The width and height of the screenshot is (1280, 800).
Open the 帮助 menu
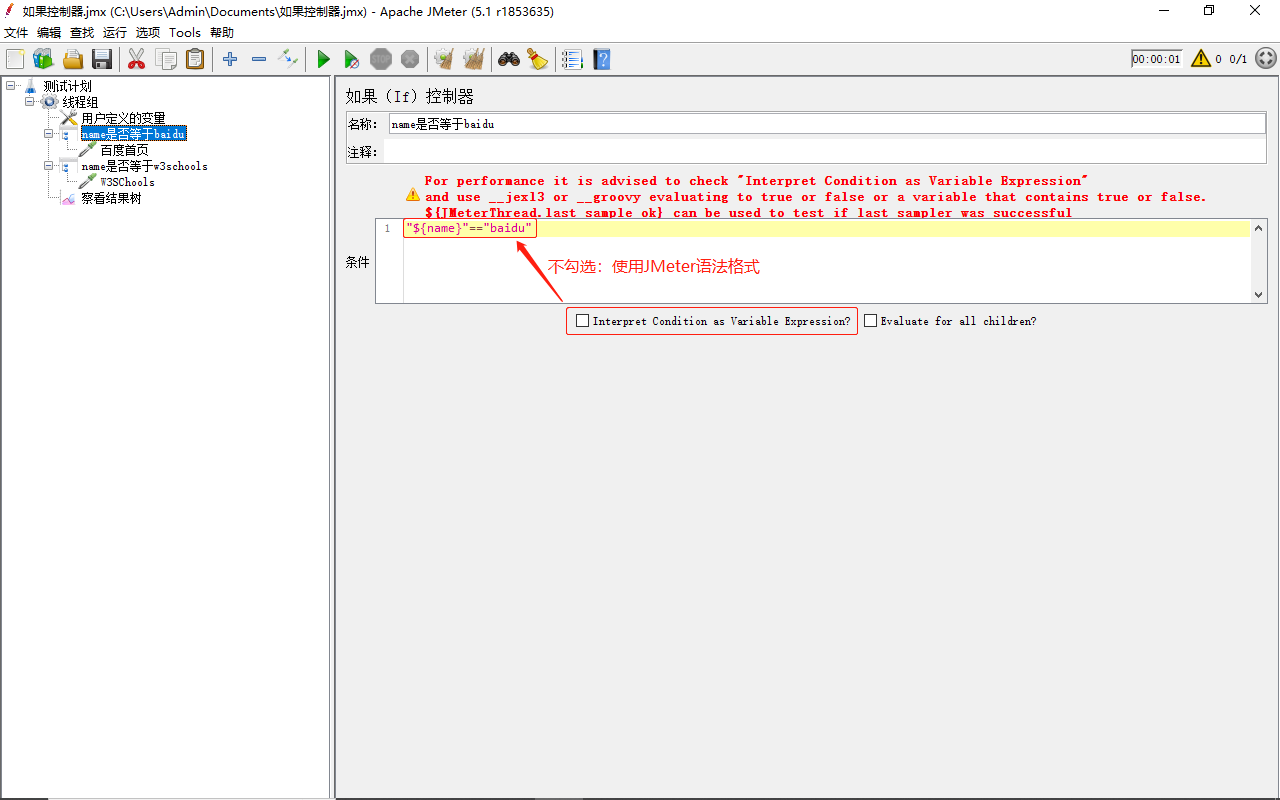222,33
